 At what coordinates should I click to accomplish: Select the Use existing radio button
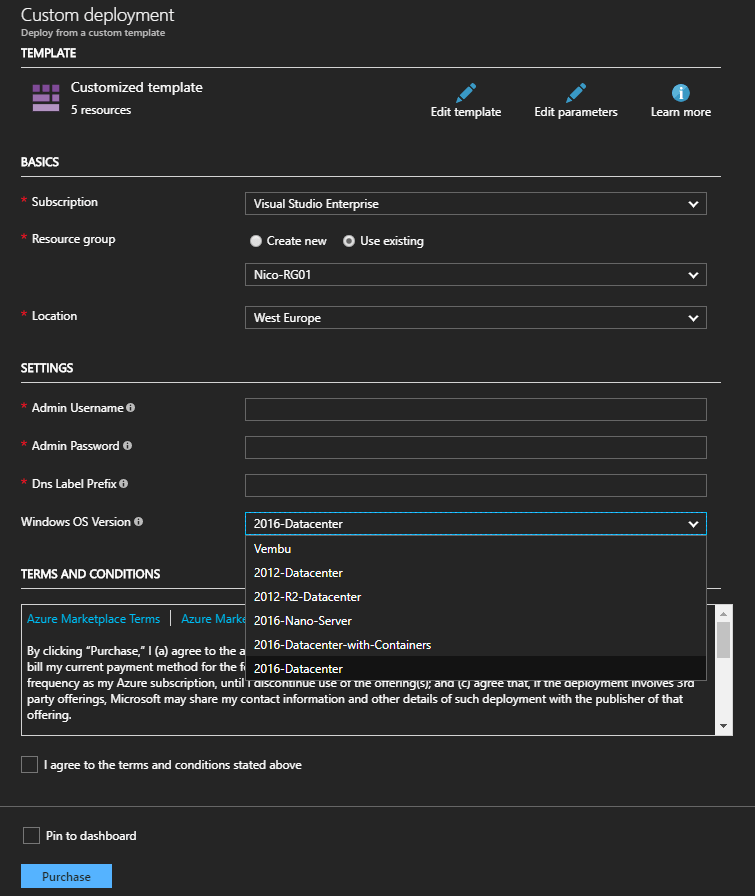349,241
